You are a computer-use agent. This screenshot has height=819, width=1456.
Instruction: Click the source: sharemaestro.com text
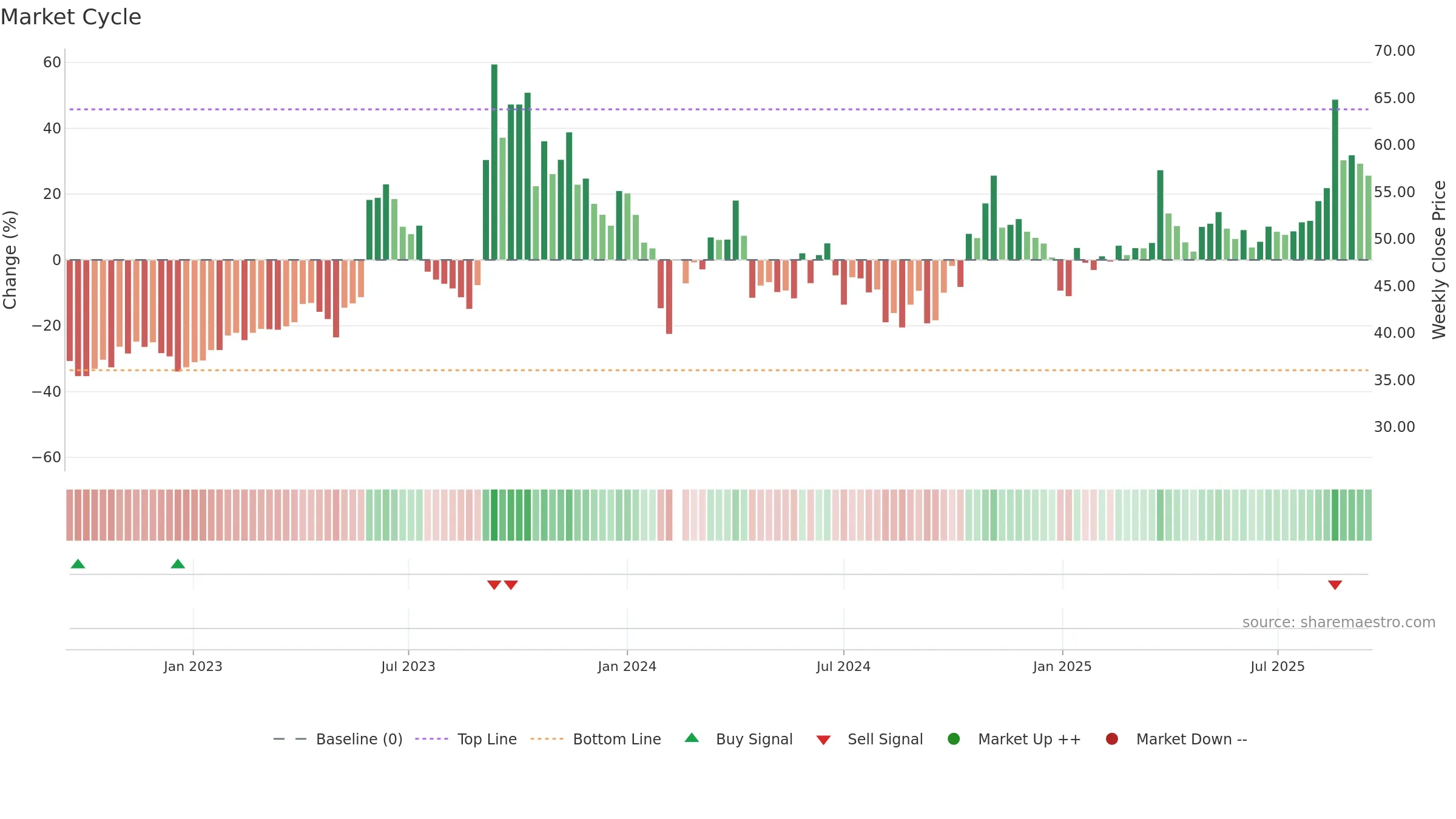pyautogui.click(x=1339, y=622)
